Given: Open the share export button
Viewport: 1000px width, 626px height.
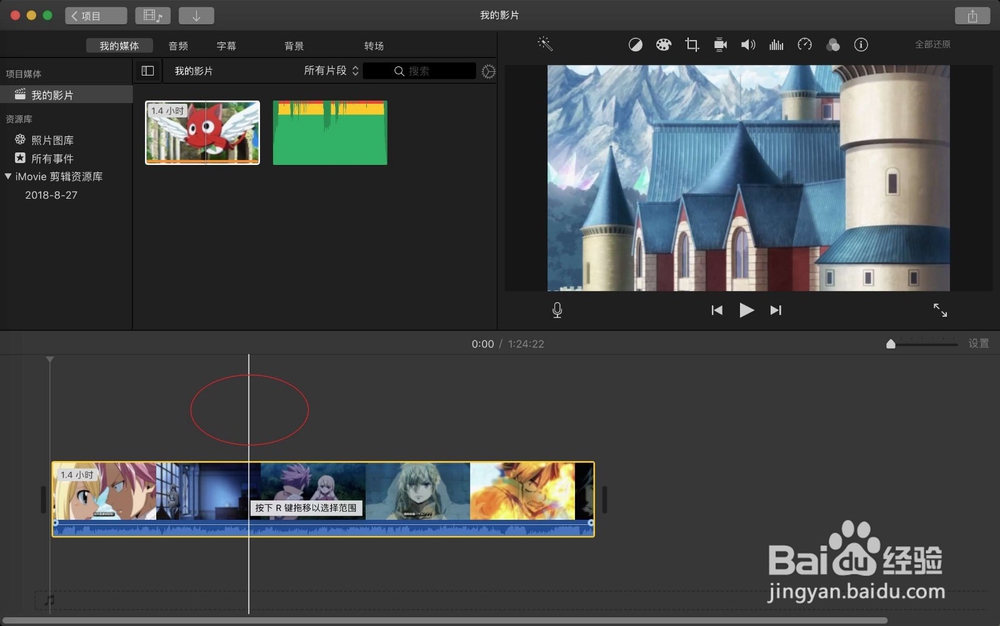Looking at the screenshot, I should point(972,16).
